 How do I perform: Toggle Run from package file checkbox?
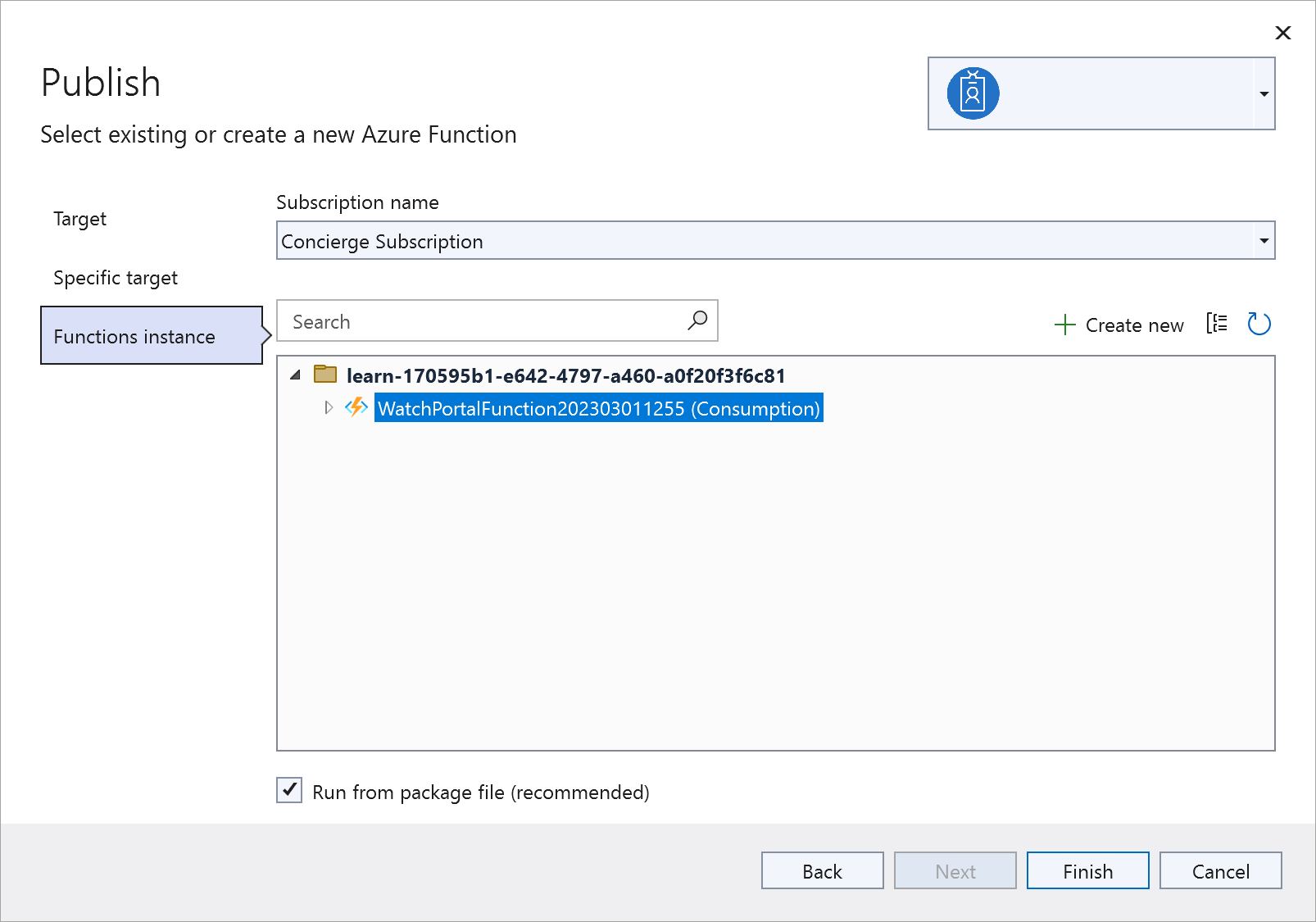pos(289,790)
